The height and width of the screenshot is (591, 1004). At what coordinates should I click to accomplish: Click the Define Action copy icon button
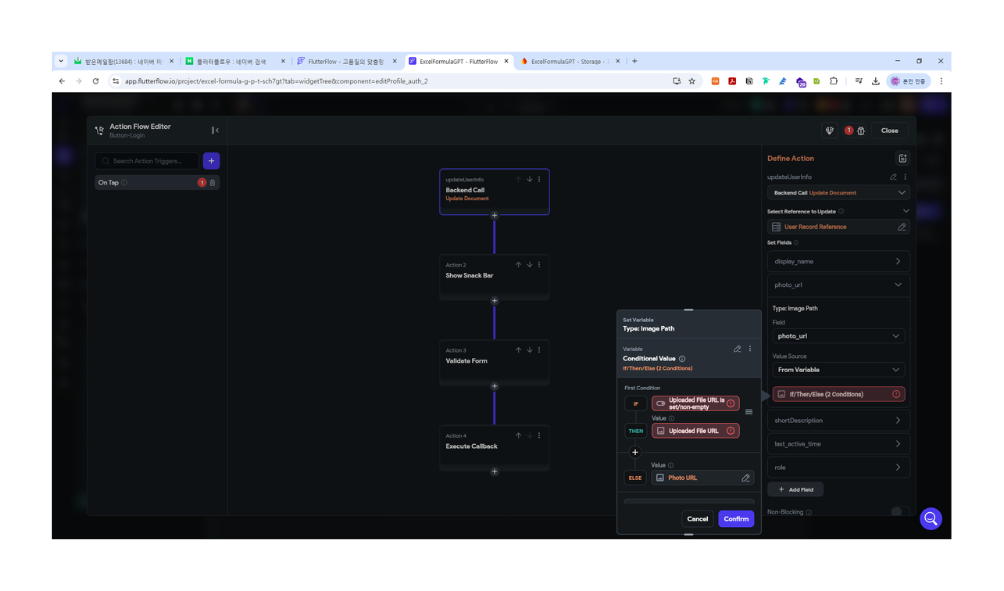[902, 158]
